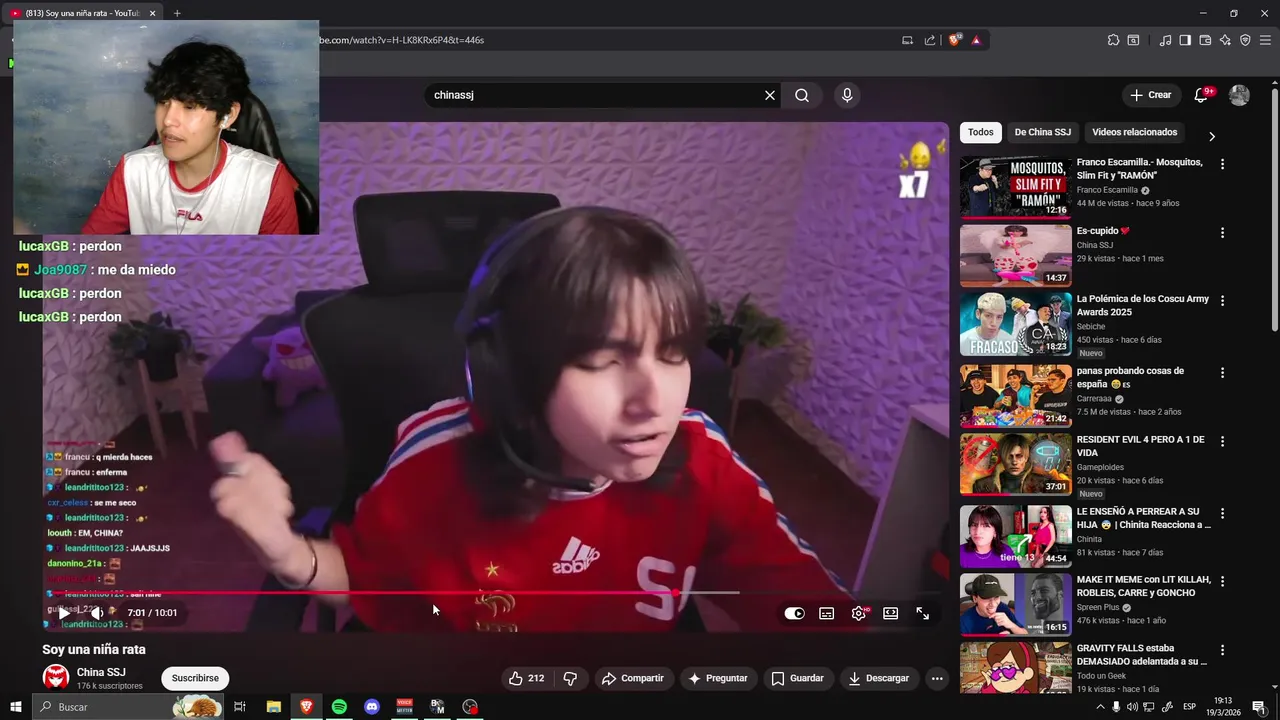Image resolution: width=1280 pixels, height=720 pixels.
Task: Start voice search with microphone icon
Action: (847, 95)
